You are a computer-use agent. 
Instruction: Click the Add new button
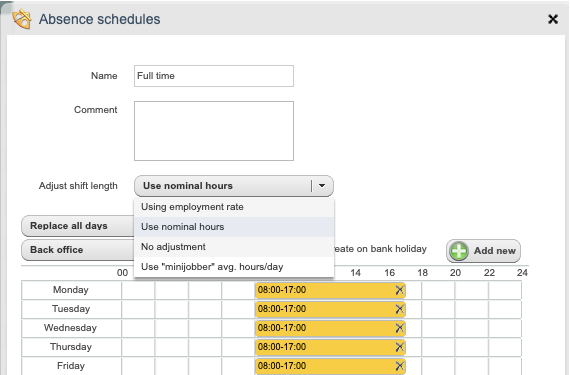click(483, 251)
